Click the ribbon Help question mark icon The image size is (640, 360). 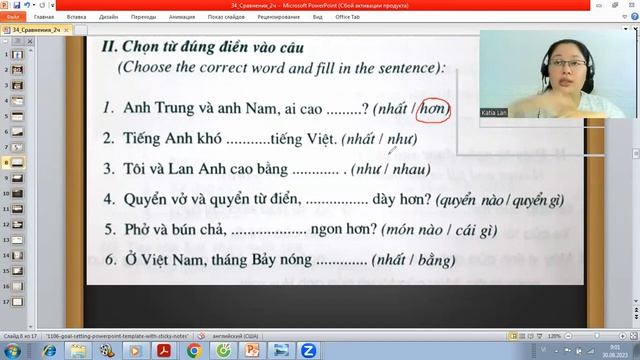tap(635, 17)
